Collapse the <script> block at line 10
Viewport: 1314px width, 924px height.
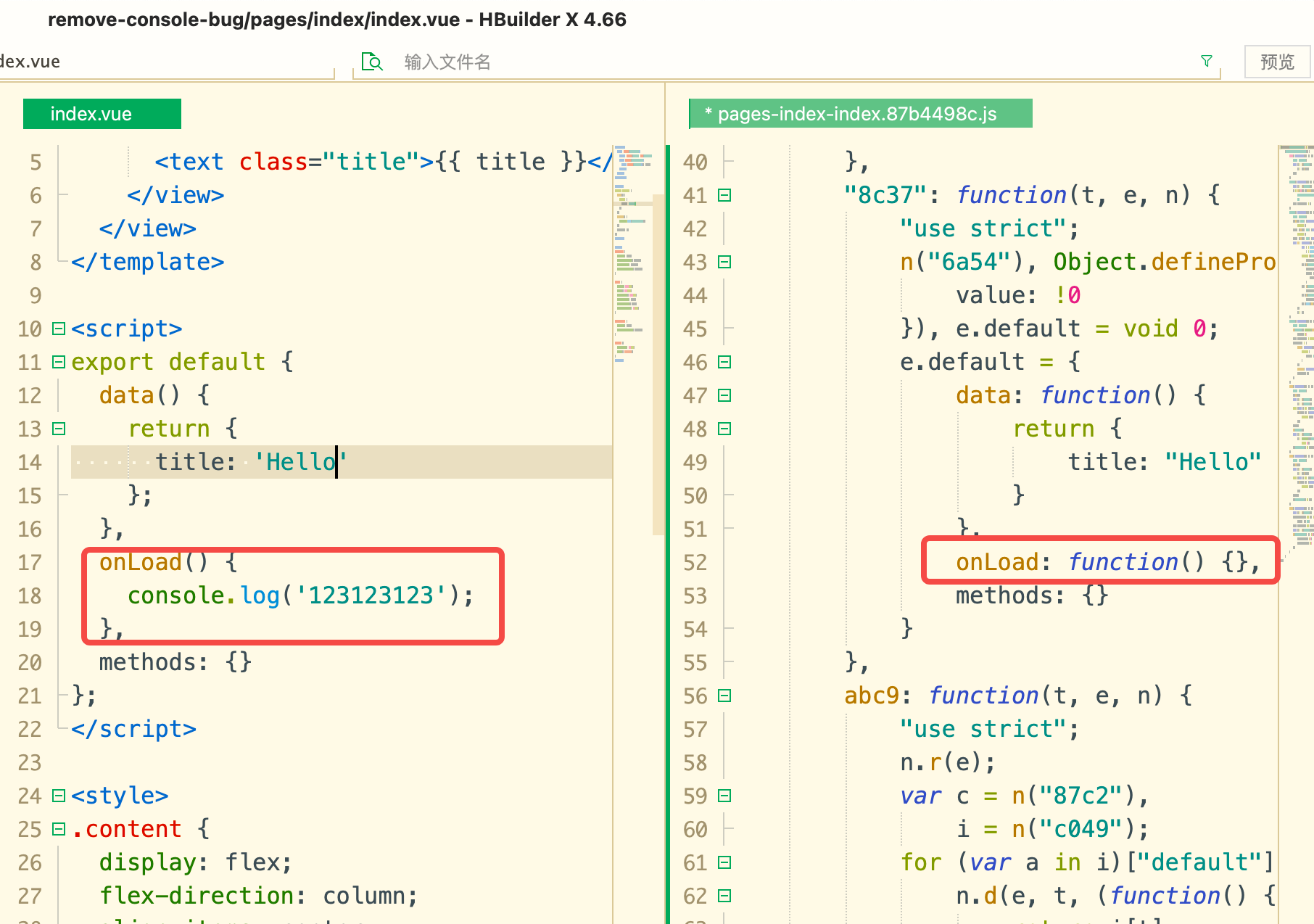[x=59, y=329]
